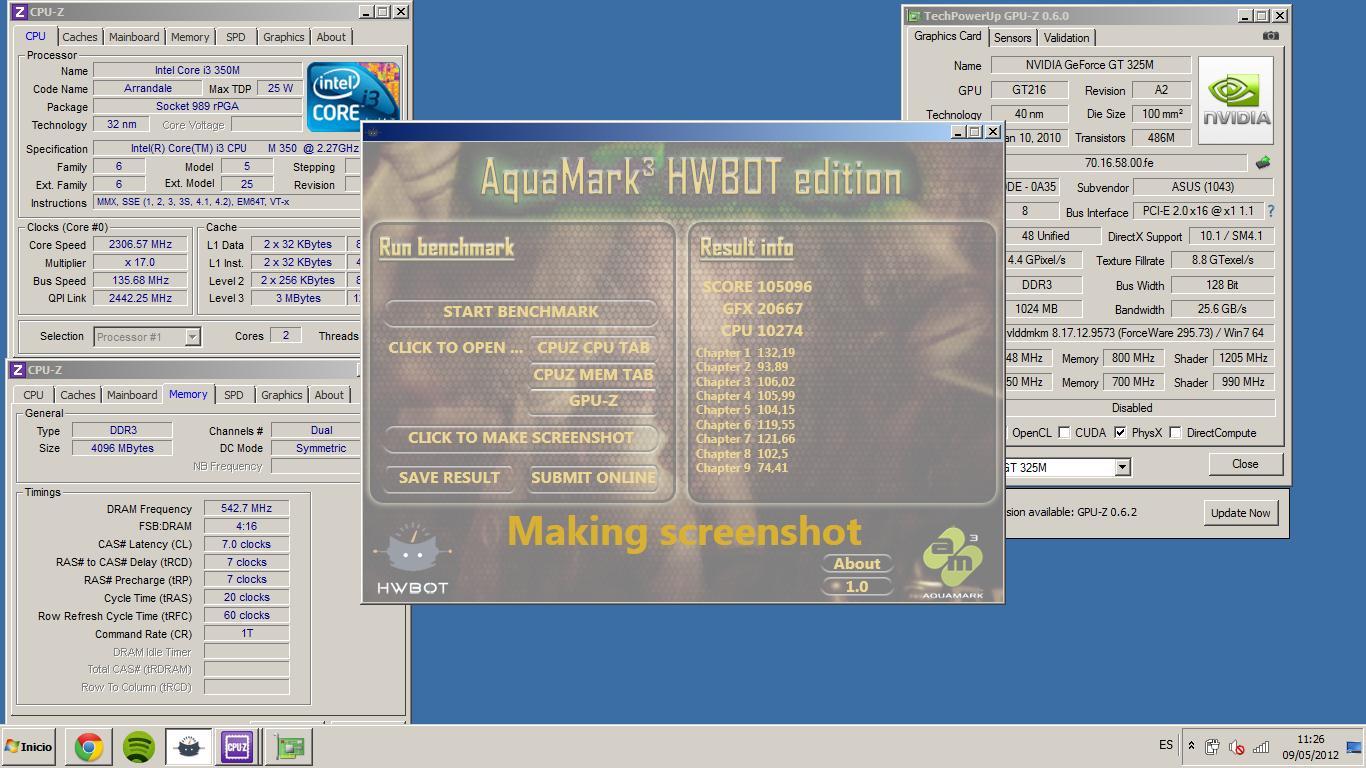Click the 1.0 version button in AquaMark
The width and height of the screenshot is (1366, 768).
tap(857, 587)
